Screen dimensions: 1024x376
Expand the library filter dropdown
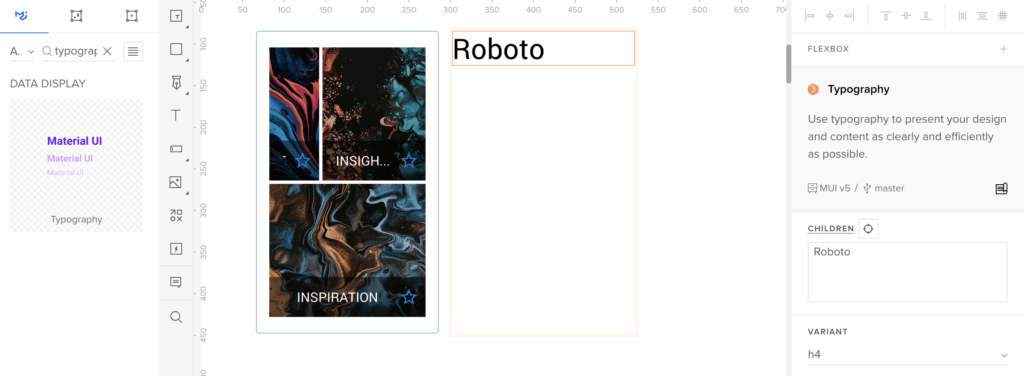click(x=22, y=52)
